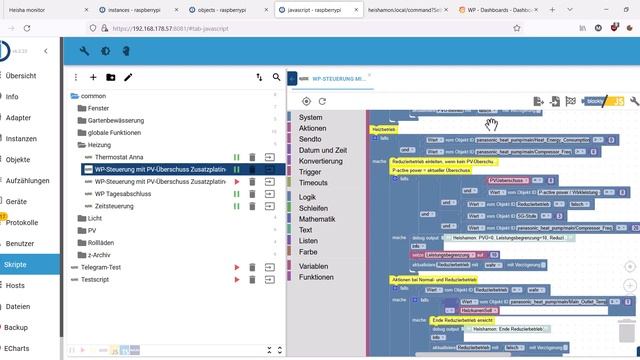Screen dimensions: 640x360
Task: Open Thermostat Anna script log icon
Action: tap(269, 157)
